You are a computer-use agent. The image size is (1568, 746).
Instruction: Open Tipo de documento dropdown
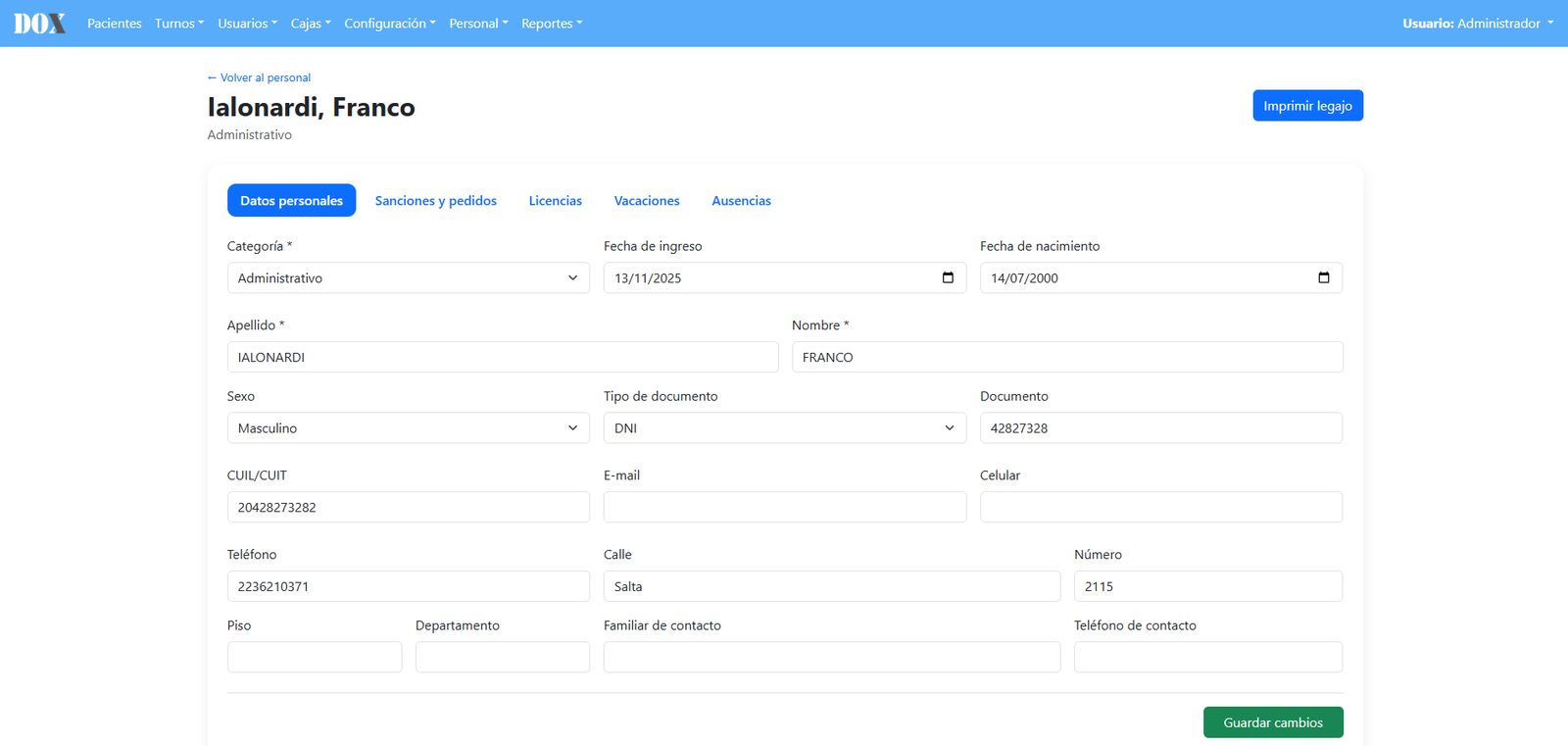point(785,427)
